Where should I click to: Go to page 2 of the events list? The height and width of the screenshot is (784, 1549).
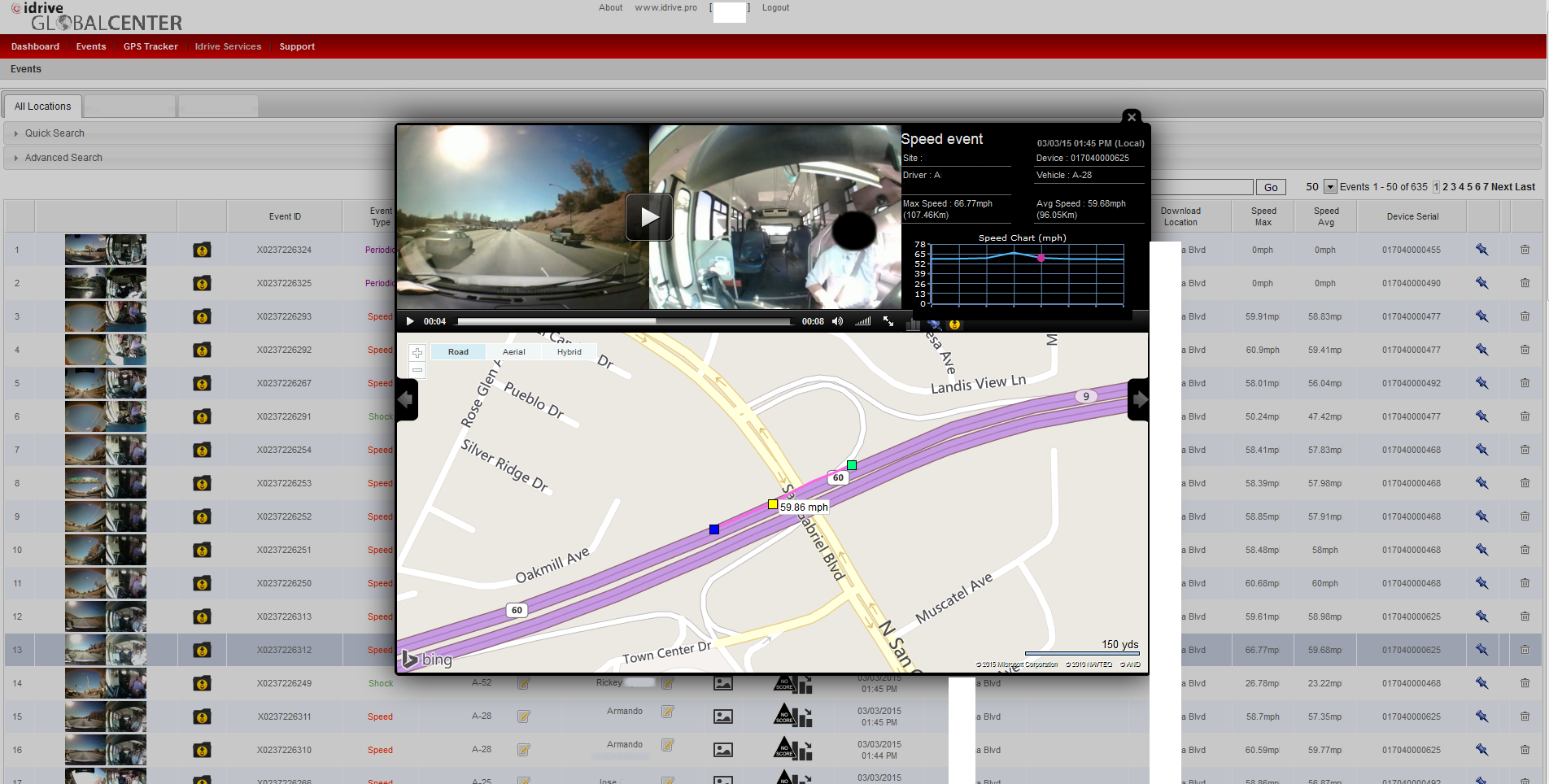pyautogui.click(x=1444, y=186)
